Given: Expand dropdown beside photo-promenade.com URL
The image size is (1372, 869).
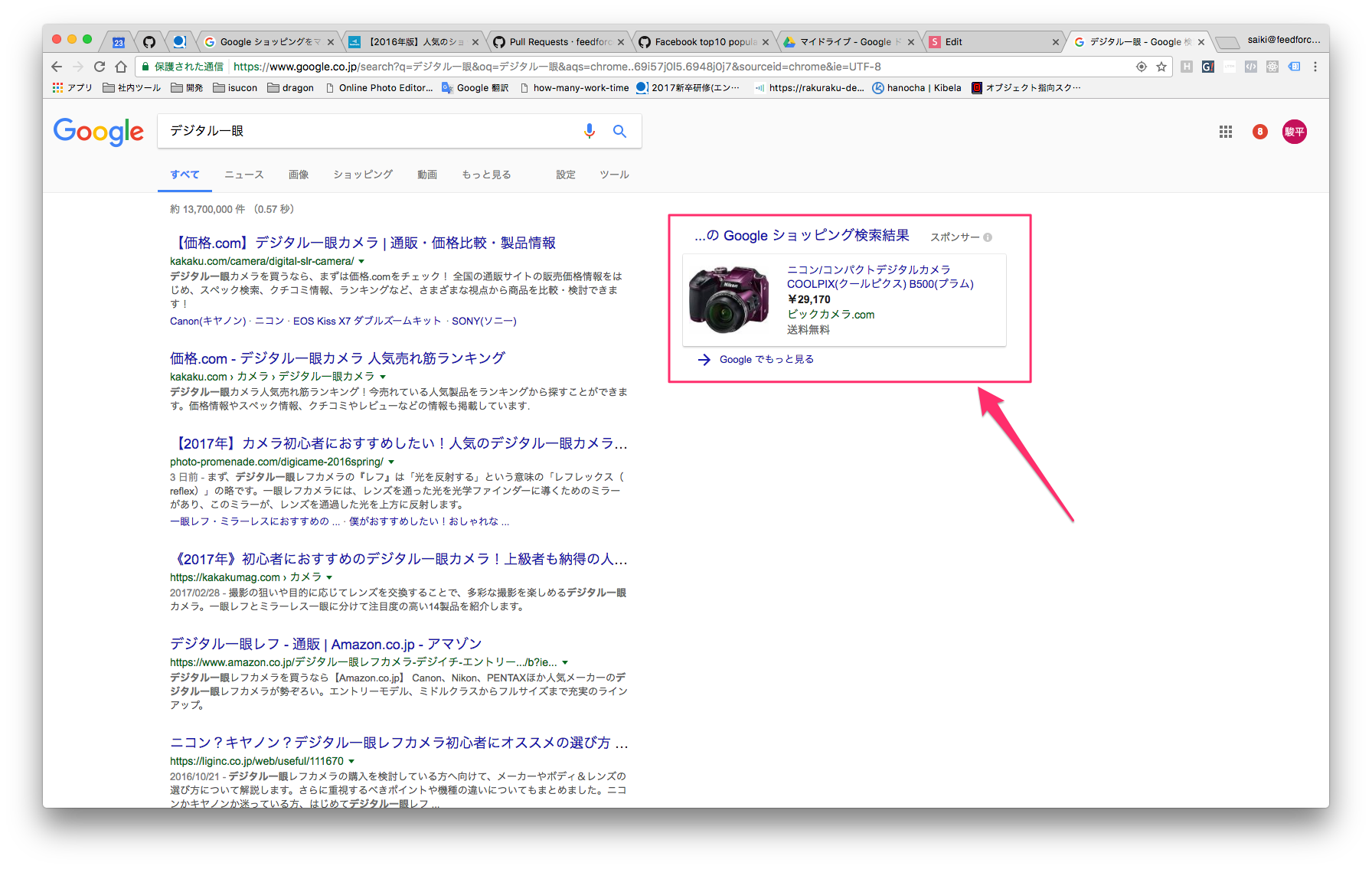Looking at the screenshot, I should pyautogui.click(x=391, y=462).
